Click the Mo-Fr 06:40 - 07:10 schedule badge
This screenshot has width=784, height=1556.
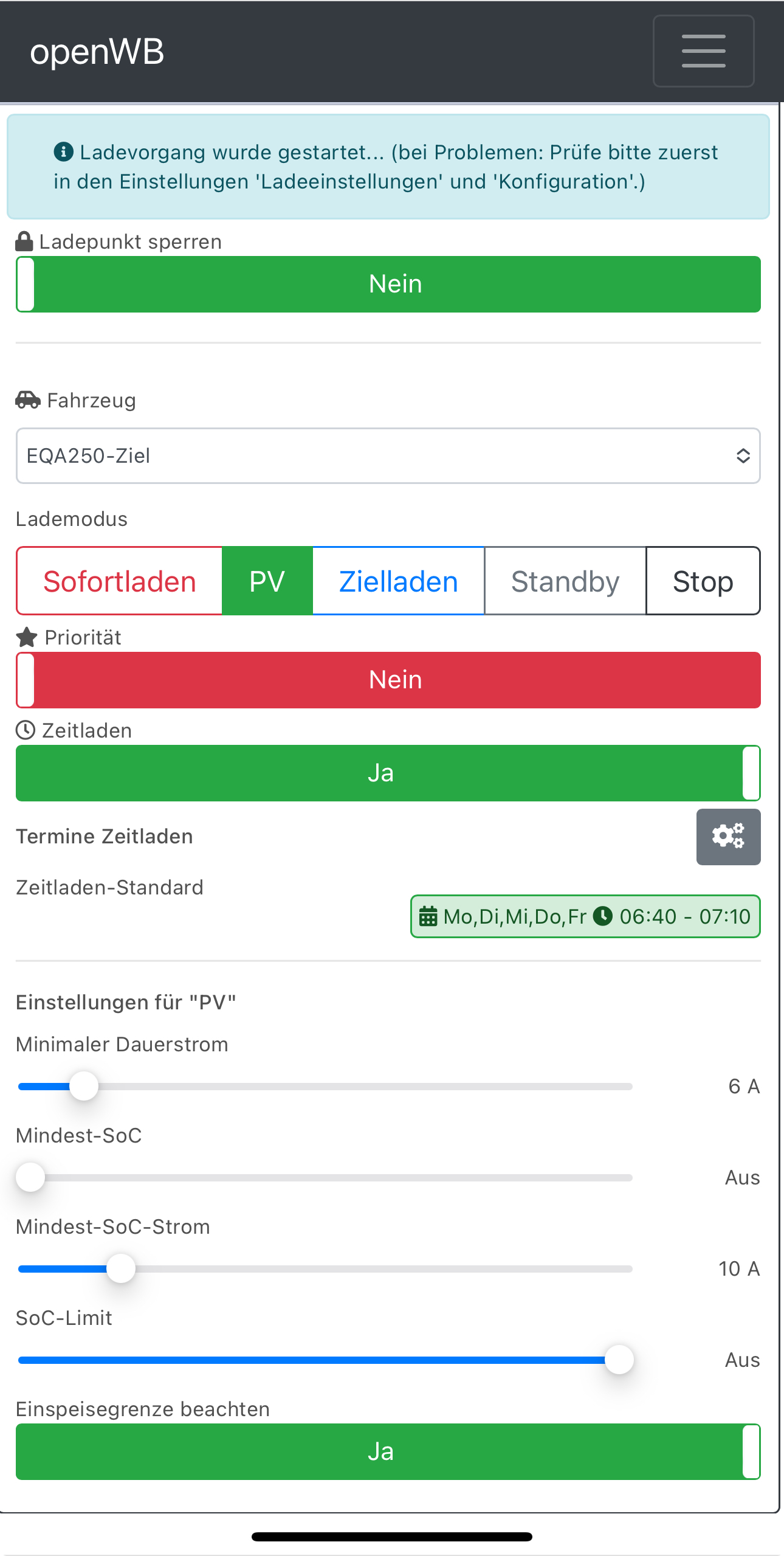click(x=585, y=916)
